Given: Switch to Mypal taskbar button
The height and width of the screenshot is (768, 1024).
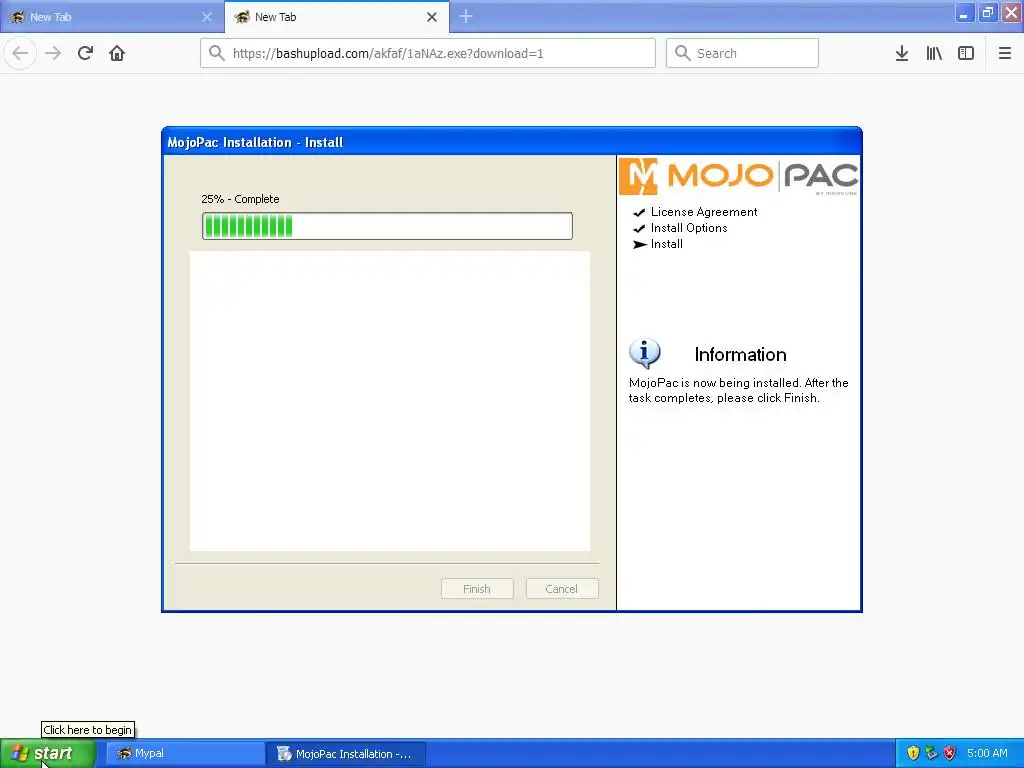Looking at the screenshot, I should pos(185,753).
